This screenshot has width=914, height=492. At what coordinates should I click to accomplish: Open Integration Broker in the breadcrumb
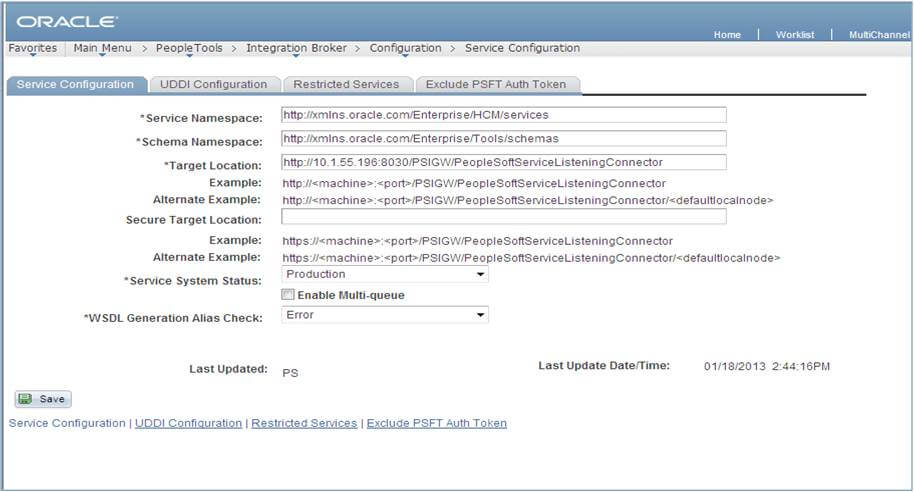[296, 48]
